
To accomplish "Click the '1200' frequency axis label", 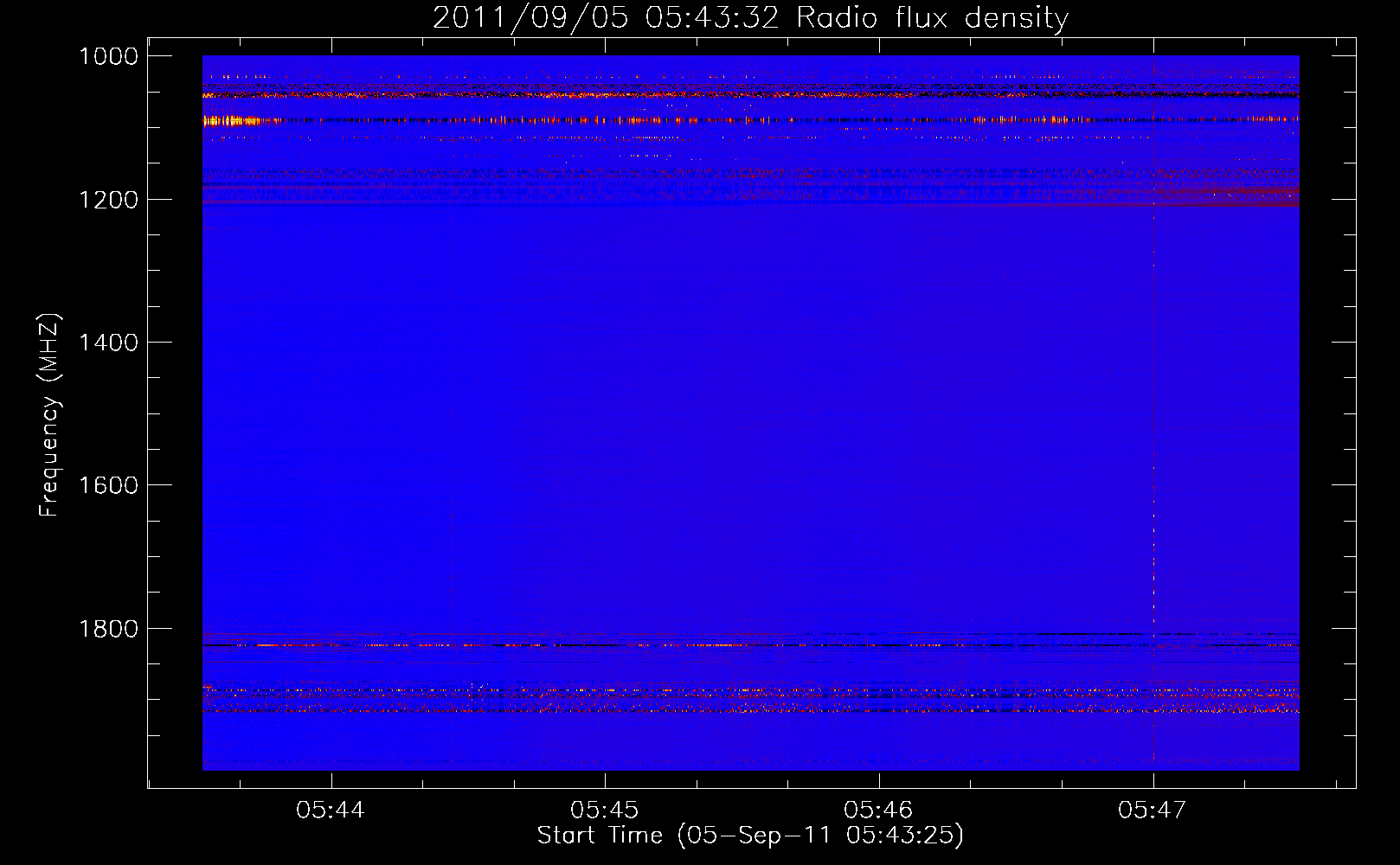I will click(x=109, y=200).
